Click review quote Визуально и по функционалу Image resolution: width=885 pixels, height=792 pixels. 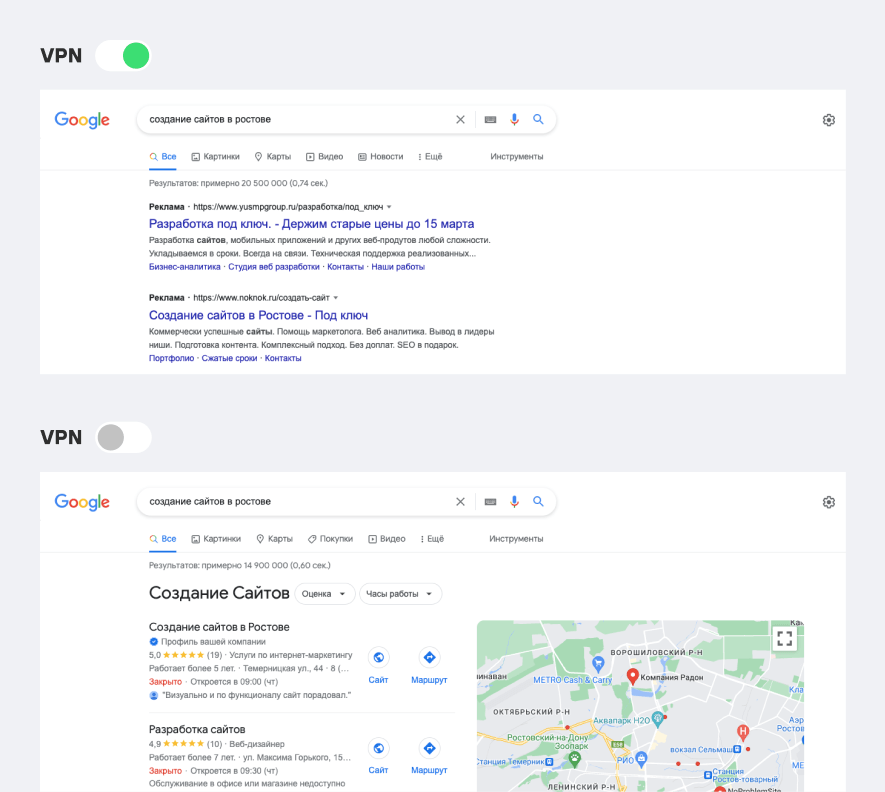(257, 695)
